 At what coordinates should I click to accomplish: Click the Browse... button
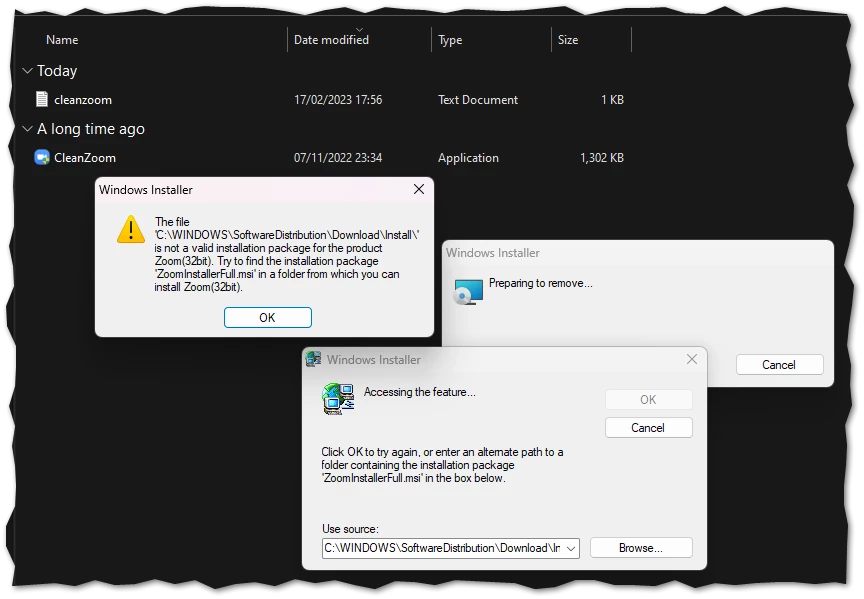coord(641,548)
